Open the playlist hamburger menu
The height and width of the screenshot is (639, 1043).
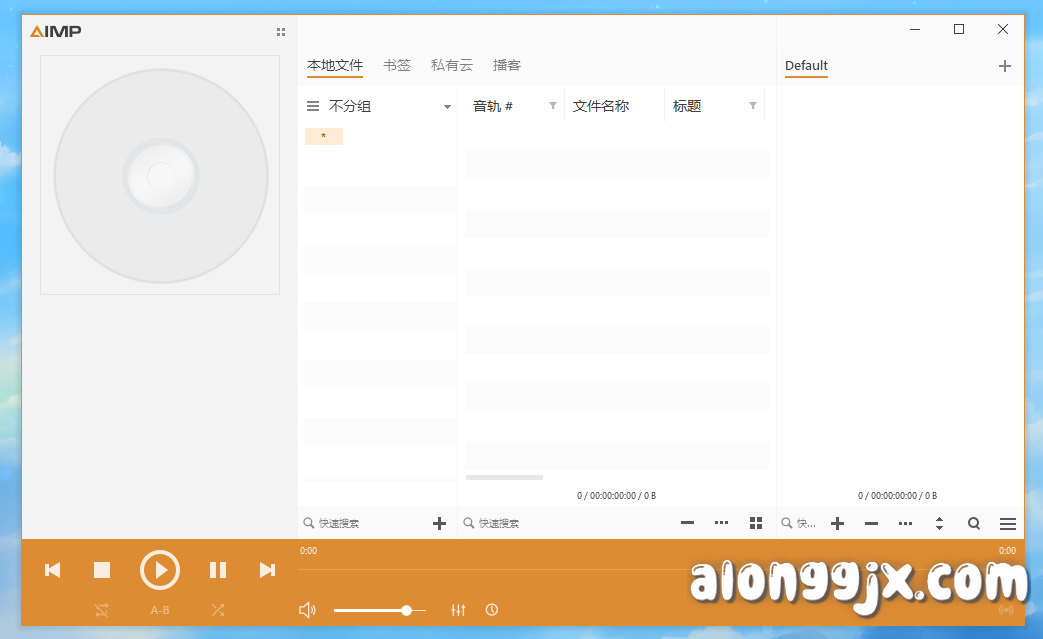[x=1007, y=523]
